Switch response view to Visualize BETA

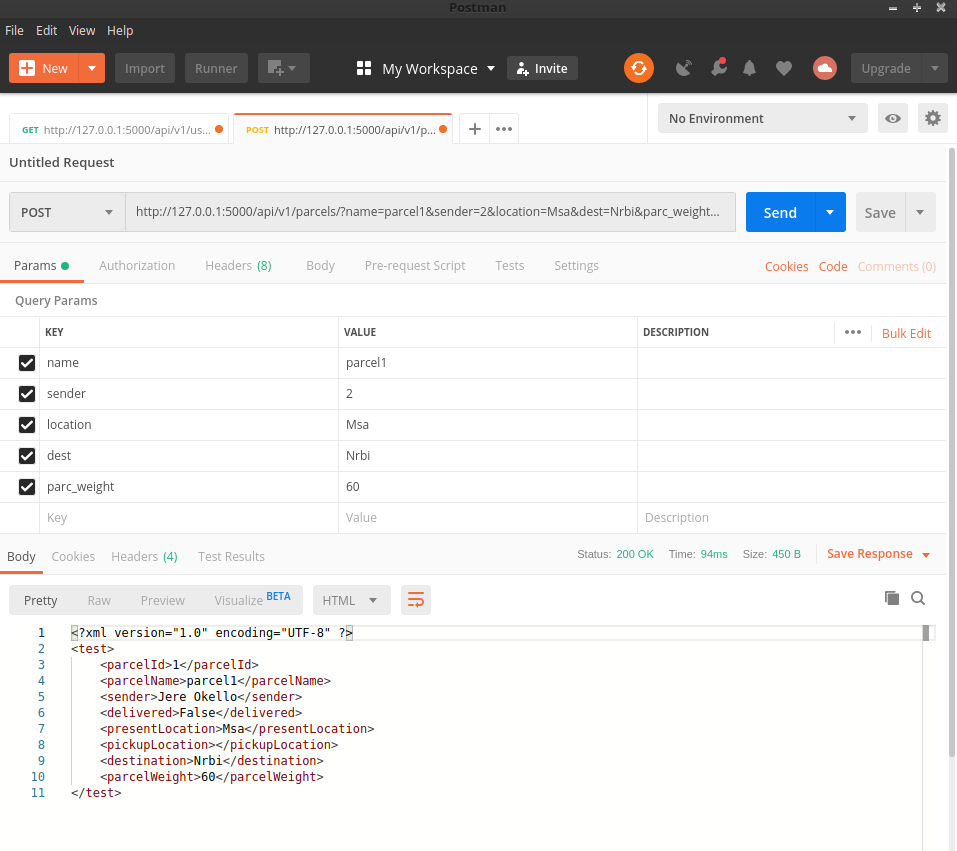[252, 599]
